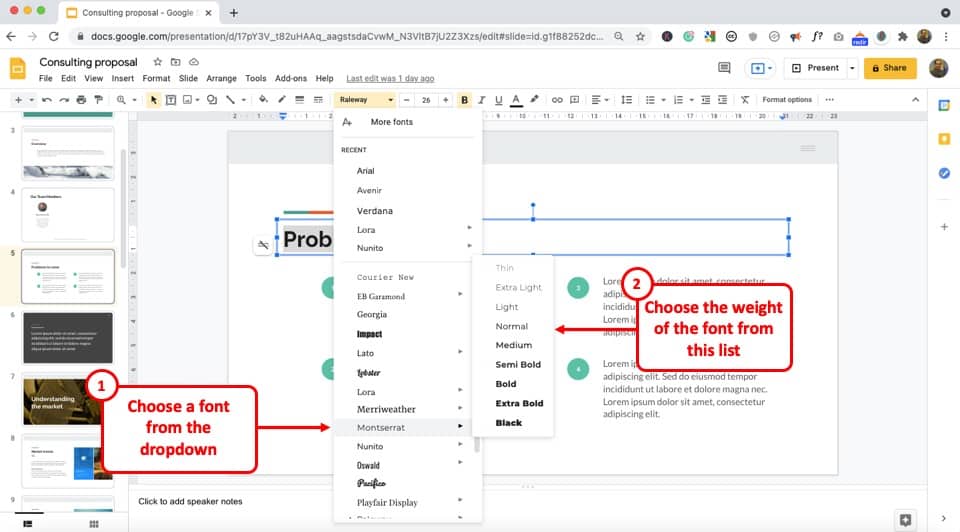Click the Highlight color marker icon
Image resolution: width=960 pixels, height=532 pixels.
tap(534, 100)
